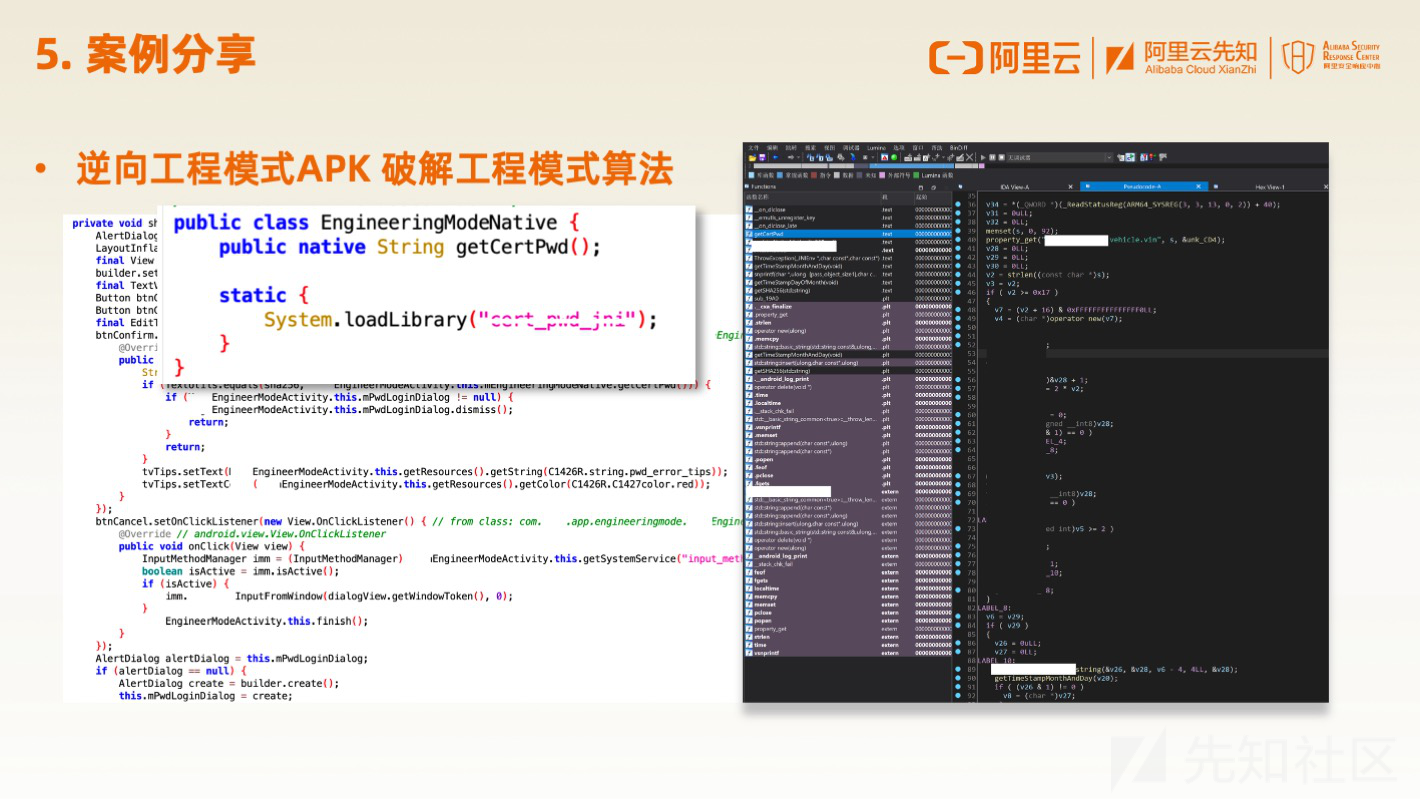
Task: Click the navigation band overview bar
Action: coord(867,166)
